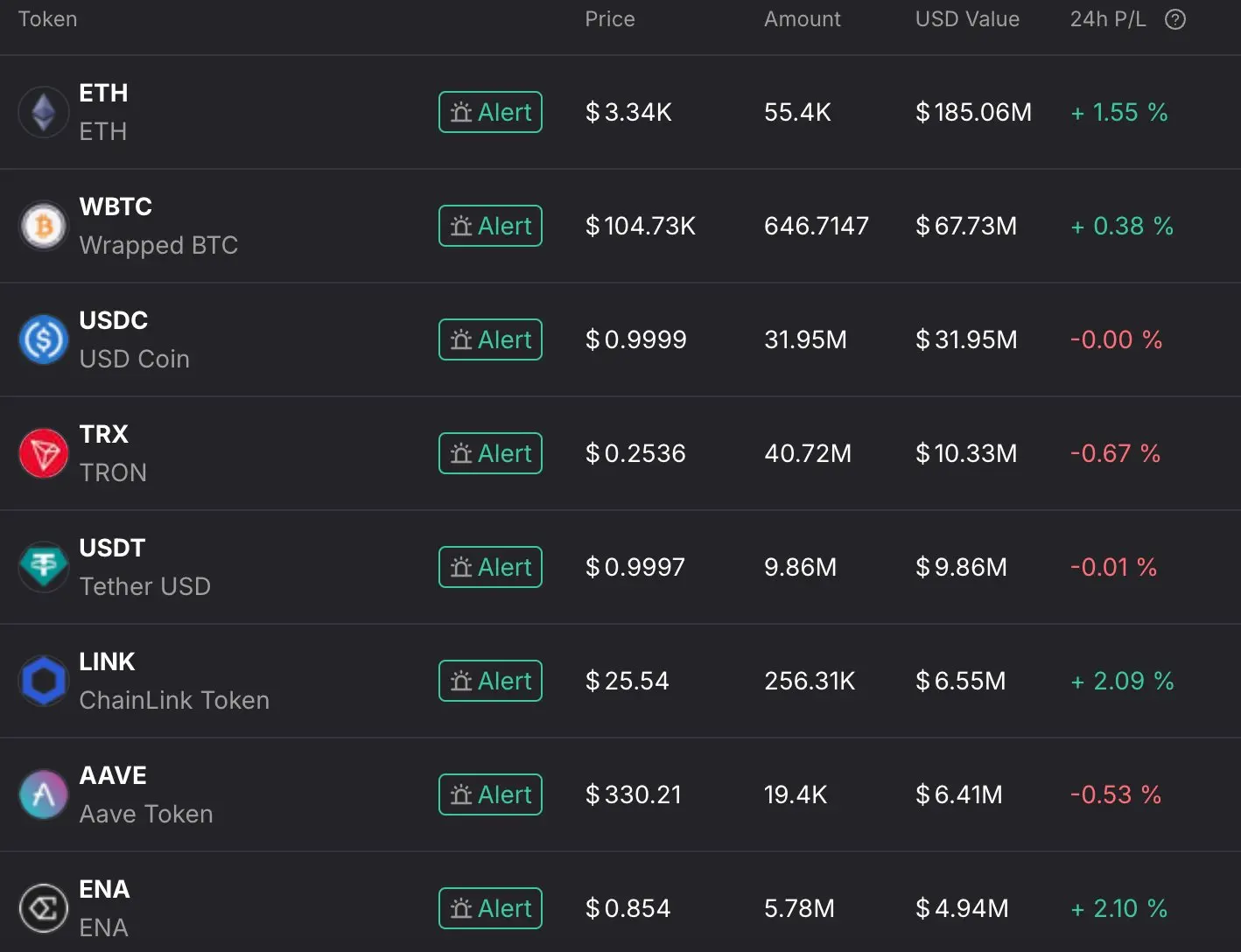The image size is (1241, 952).
Task: Click the Price column header
Action: [x=610, y=19]
